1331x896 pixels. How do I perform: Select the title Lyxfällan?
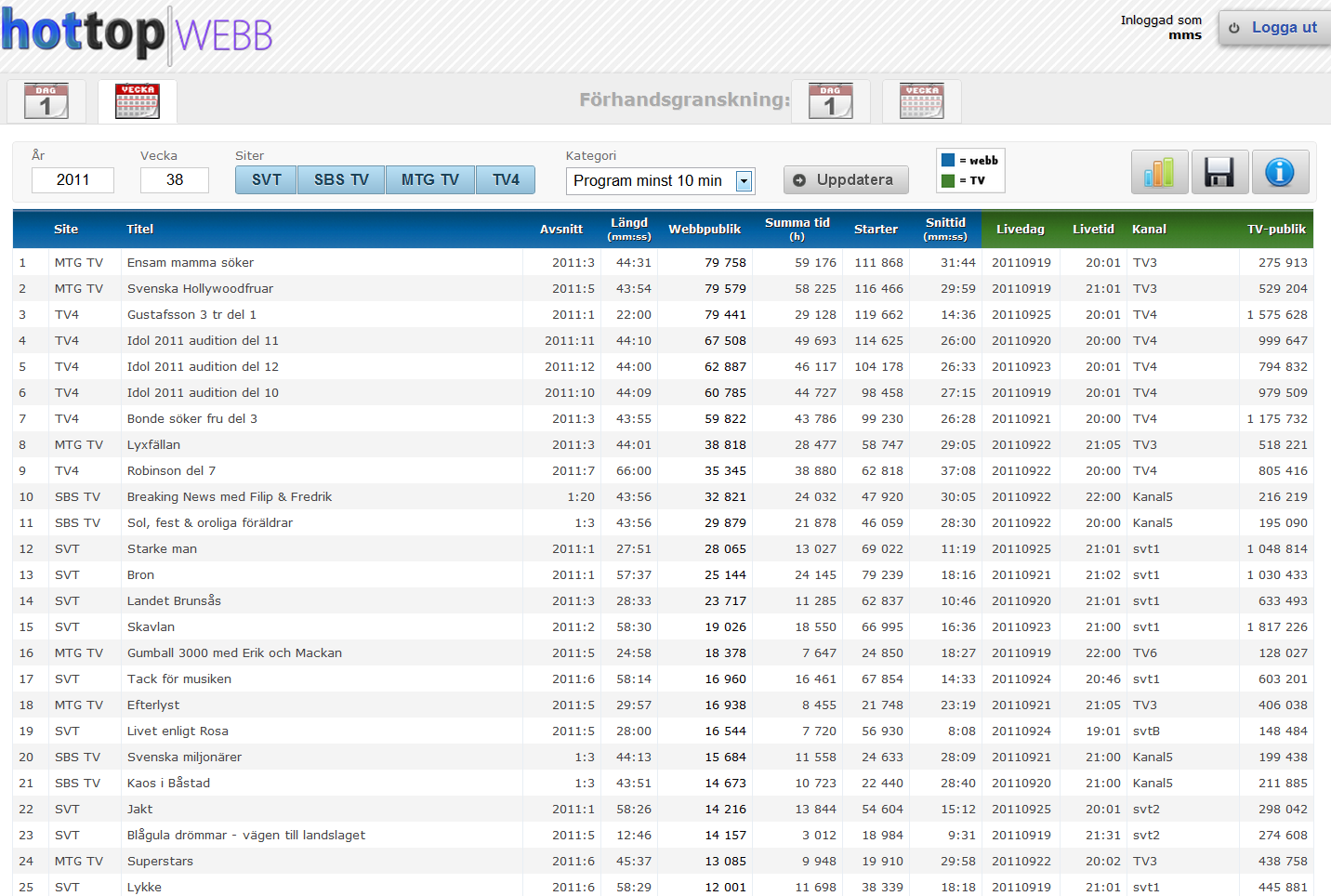point(153,444)
